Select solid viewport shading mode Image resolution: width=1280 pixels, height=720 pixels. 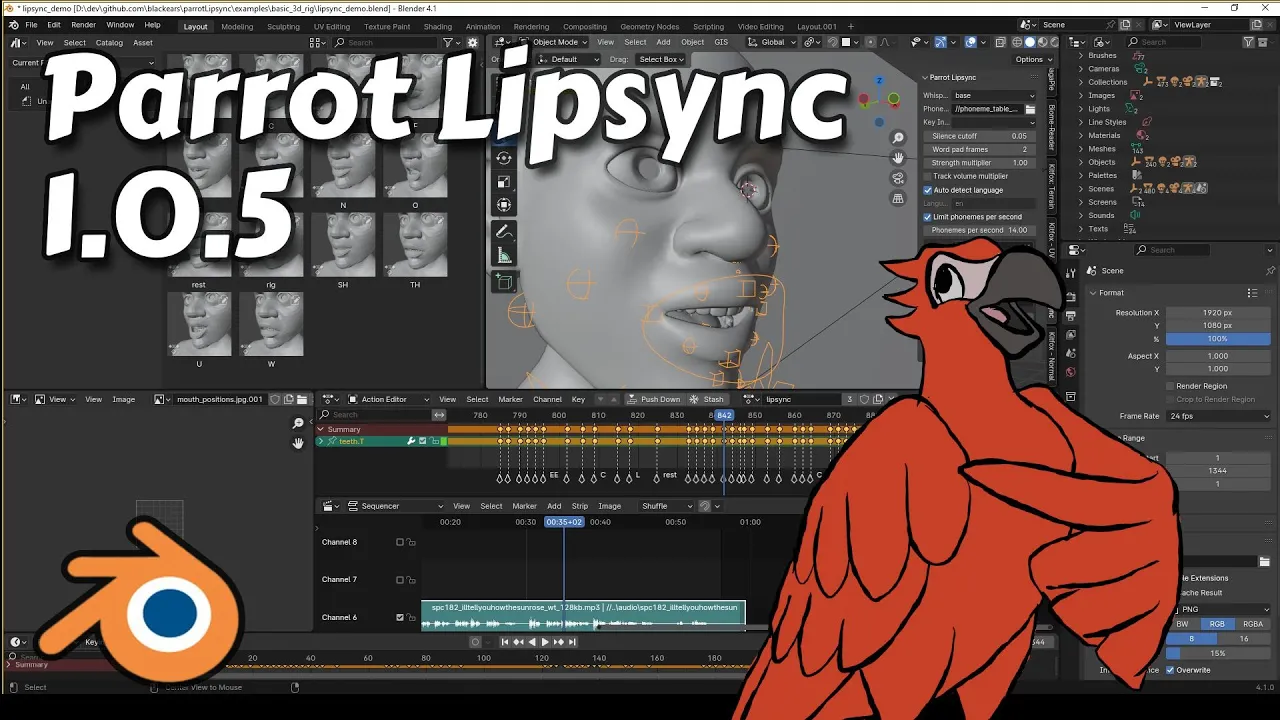1030,42
